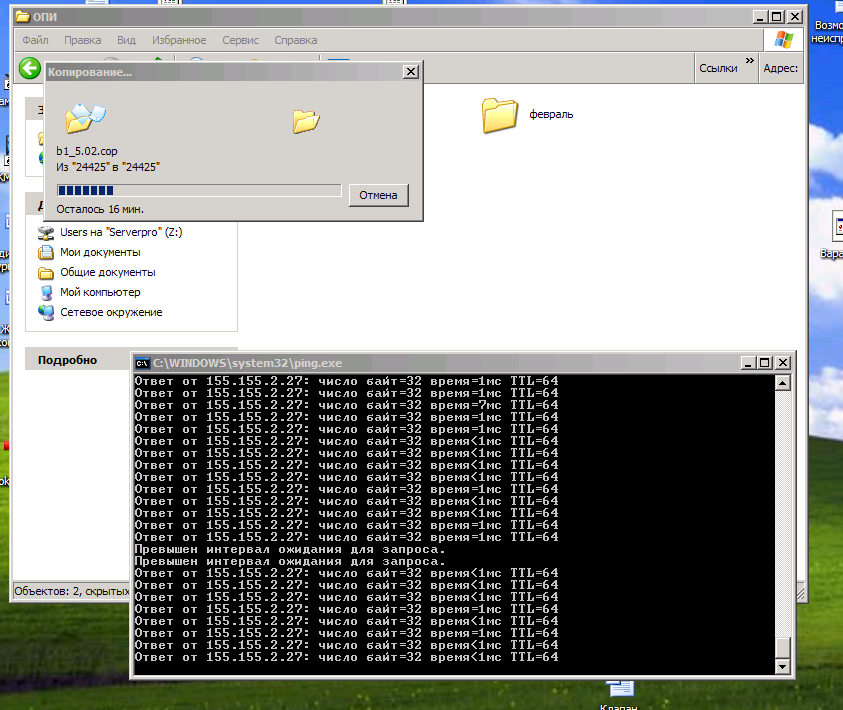
Task: Click the ping.exe console title icon
Action: 142,363
